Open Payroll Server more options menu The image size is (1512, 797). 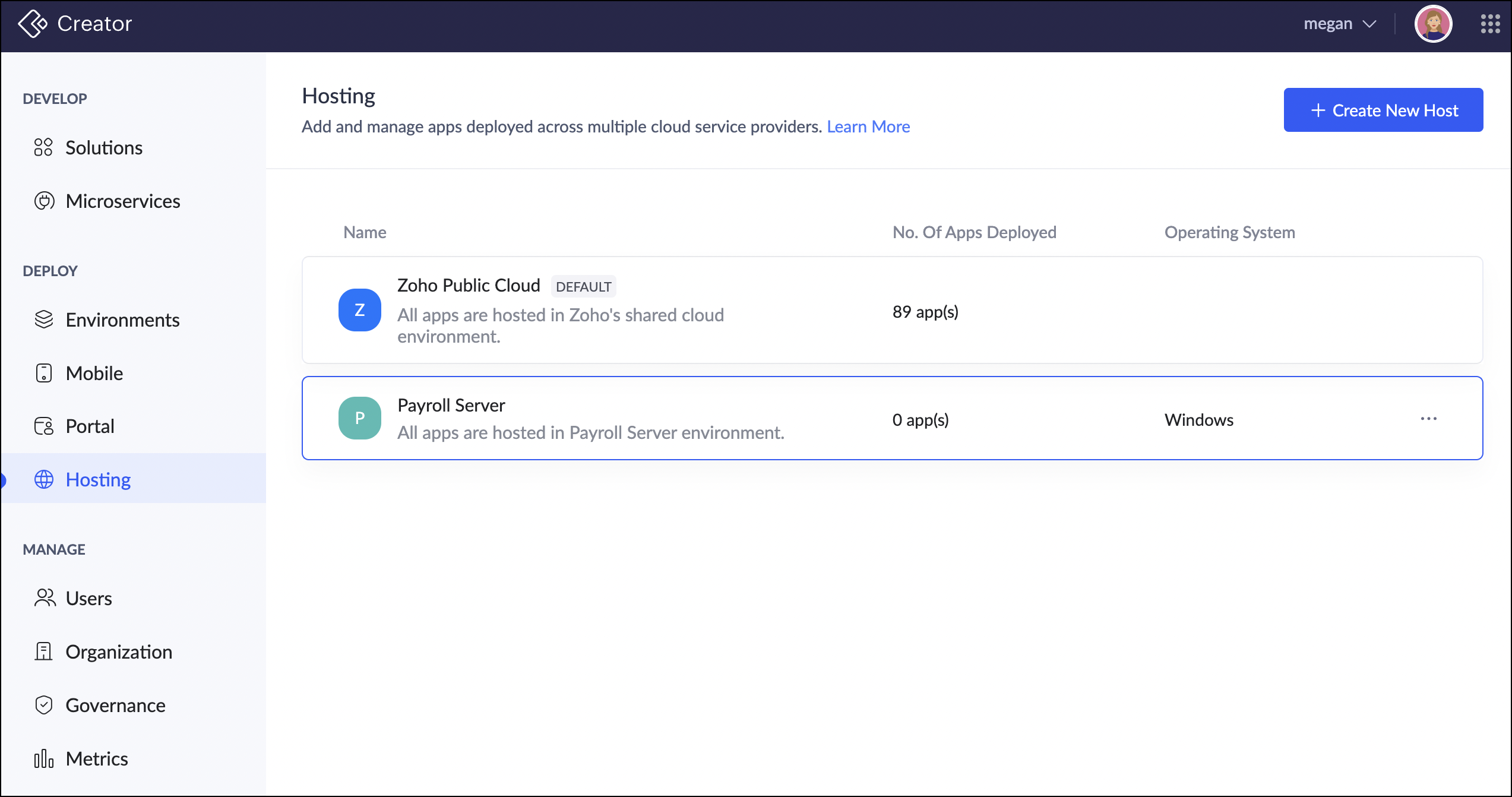pos(1428,419)
